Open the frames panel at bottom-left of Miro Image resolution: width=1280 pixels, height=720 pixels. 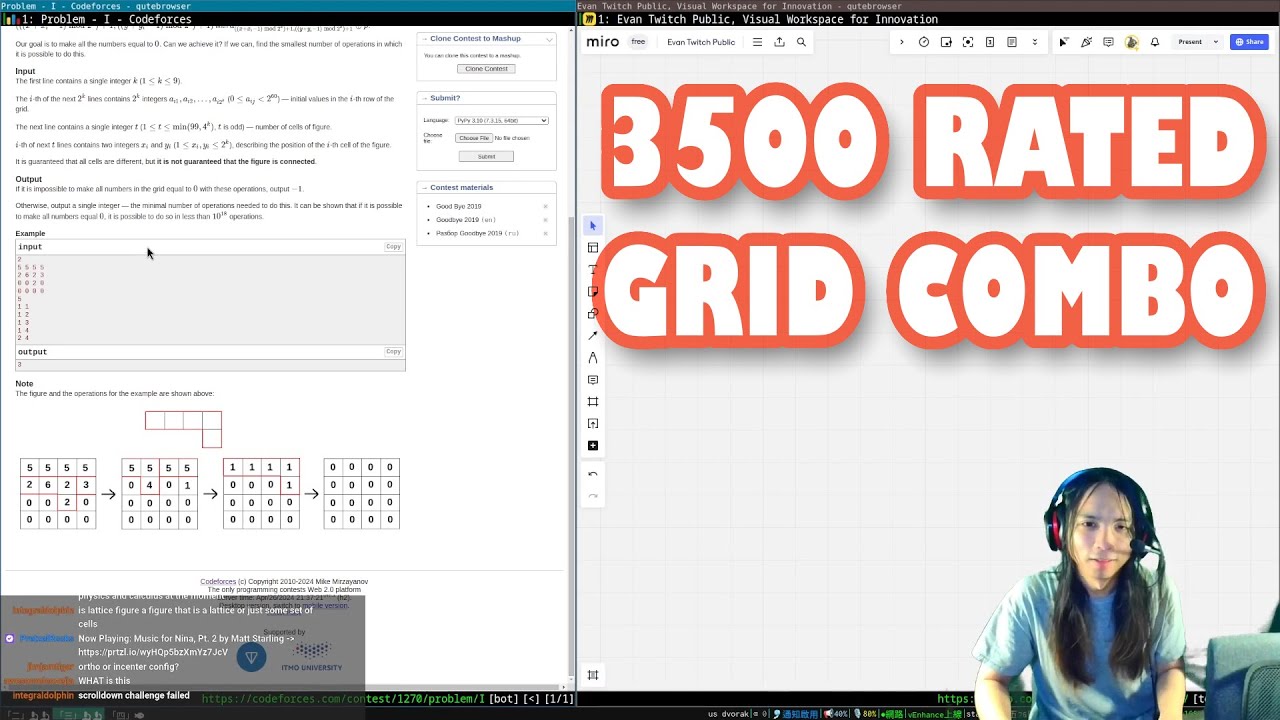pos(593,675)
